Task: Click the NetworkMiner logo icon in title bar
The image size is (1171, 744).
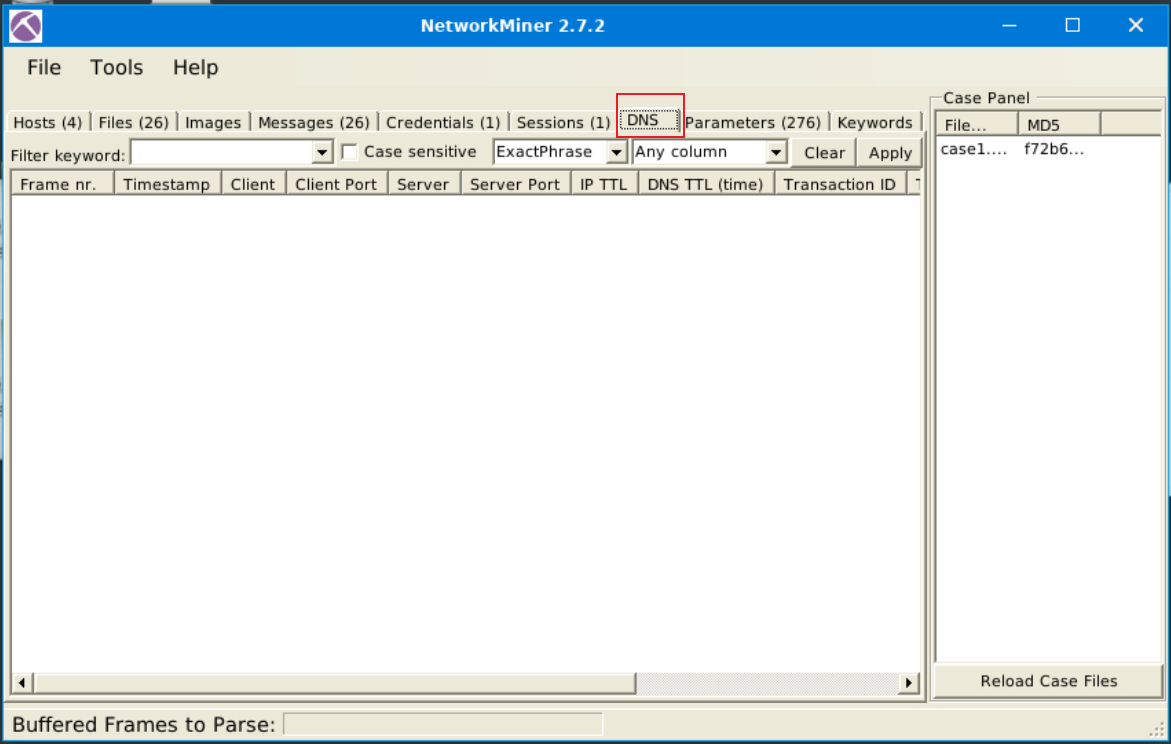Action: (25, 26)
